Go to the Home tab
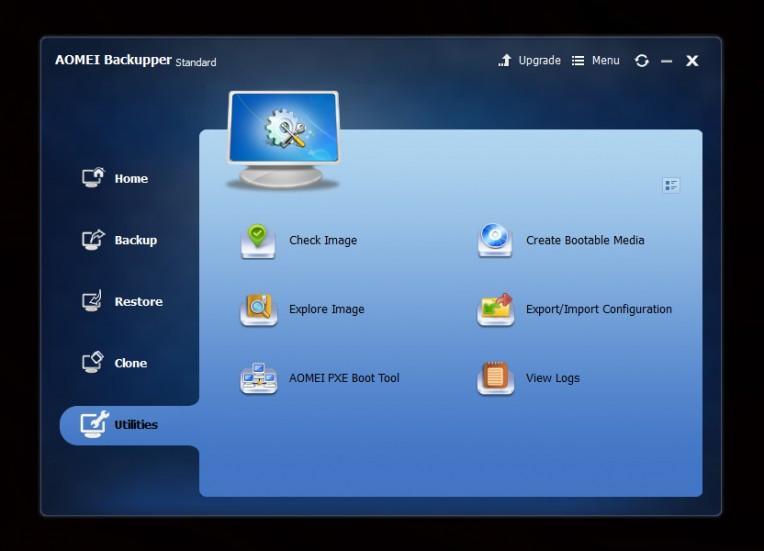Screen dimensions: 764x551 [x=130, y=179]
